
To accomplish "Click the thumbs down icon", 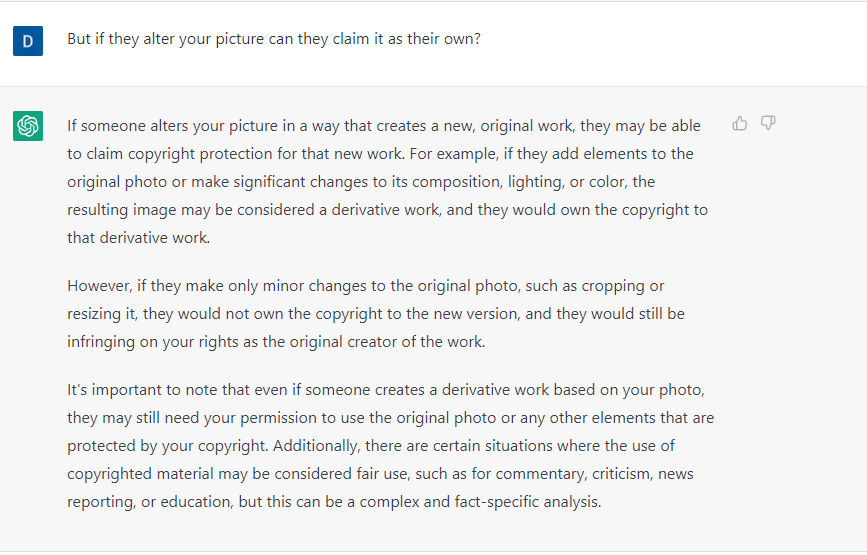I will point(768,123).
